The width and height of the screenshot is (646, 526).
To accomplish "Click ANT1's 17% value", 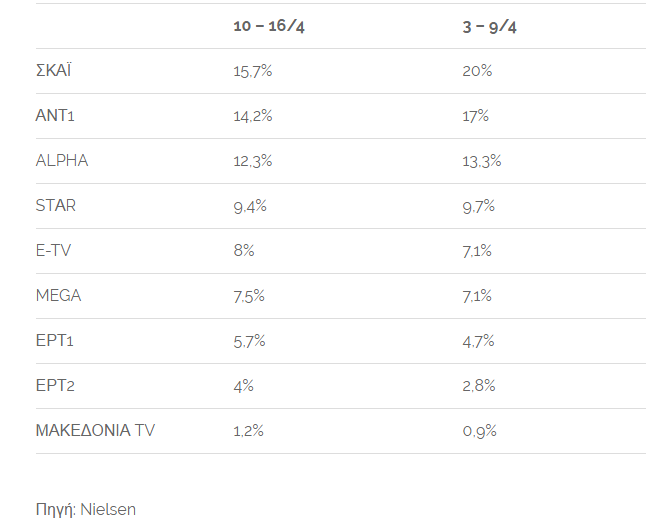I will coord(475,116).
